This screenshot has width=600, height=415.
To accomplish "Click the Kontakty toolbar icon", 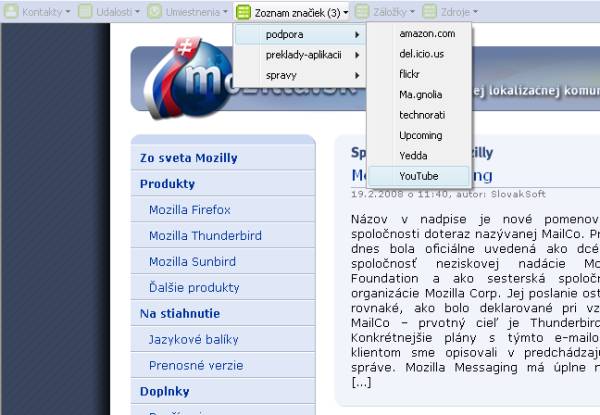I will click(x=11, y=11).
